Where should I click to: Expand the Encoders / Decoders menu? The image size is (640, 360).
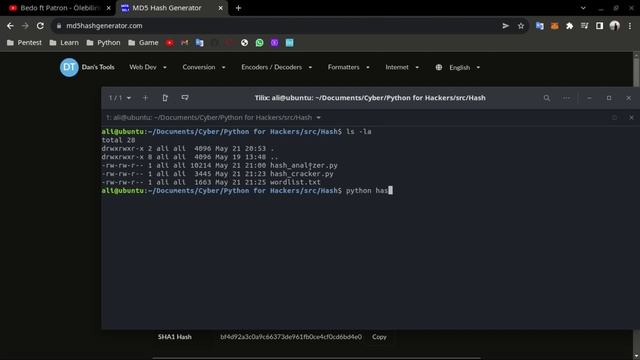[x=276, y=67]
